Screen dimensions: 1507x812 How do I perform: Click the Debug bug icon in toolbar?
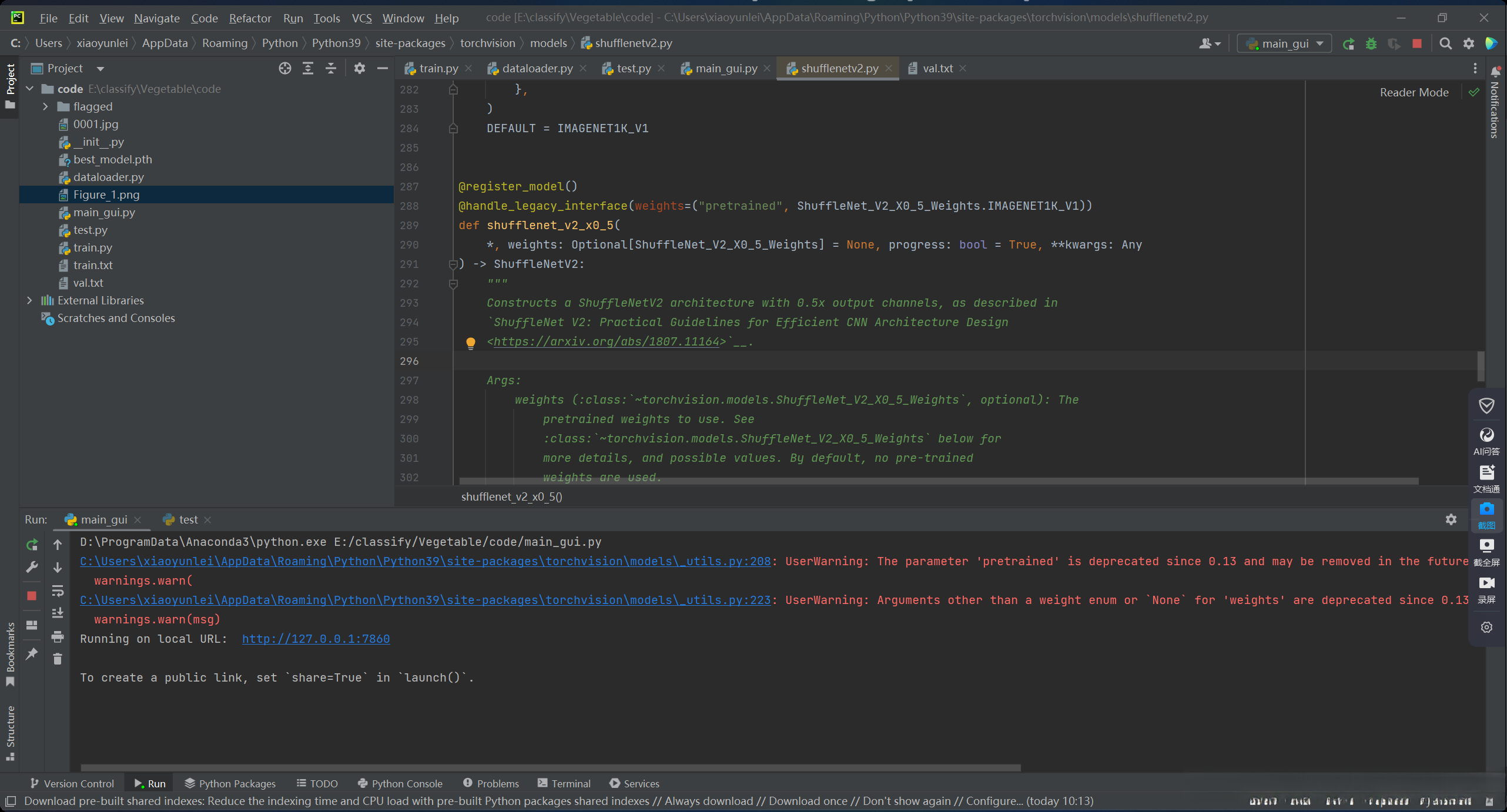point(1371,43)
